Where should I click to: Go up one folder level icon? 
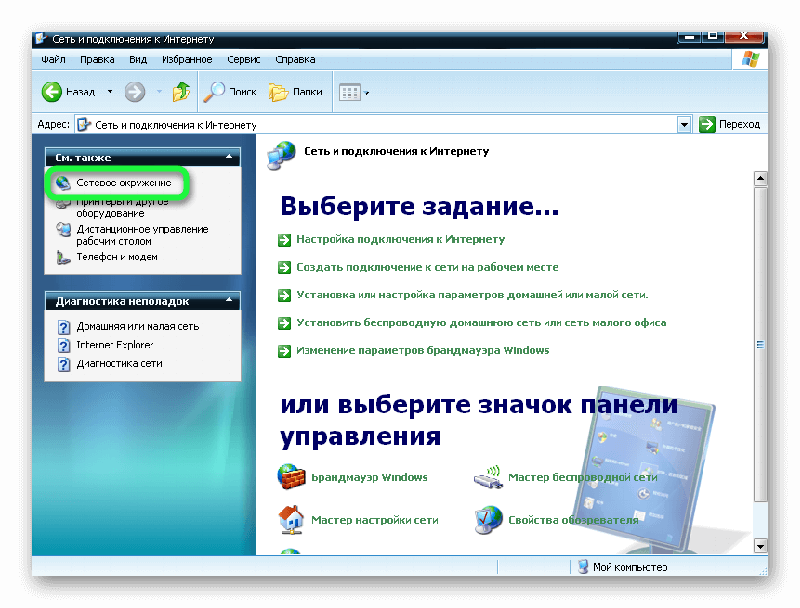181,92
